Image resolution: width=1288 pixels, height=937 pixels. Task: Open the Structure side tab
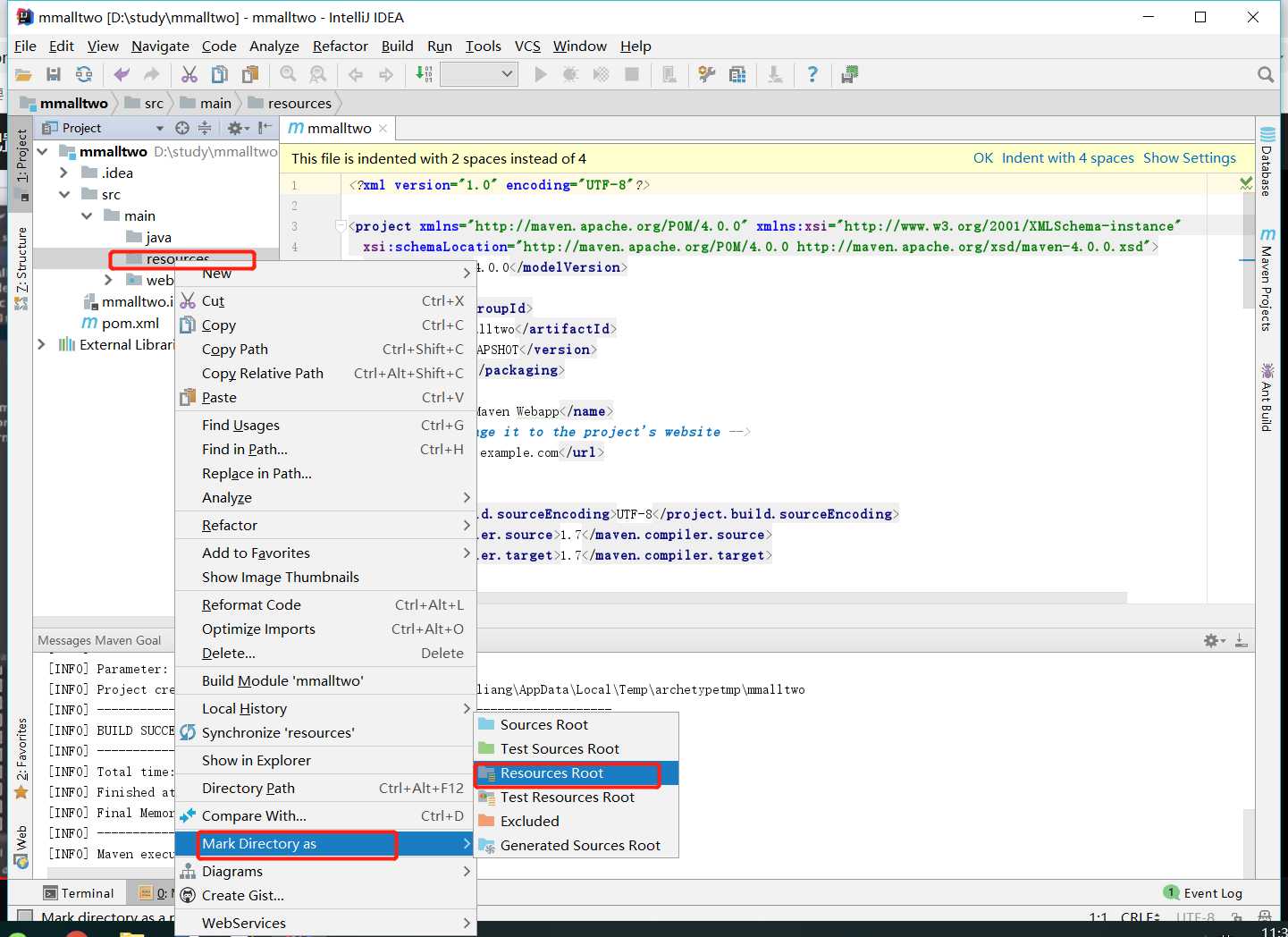coord(21,268)
